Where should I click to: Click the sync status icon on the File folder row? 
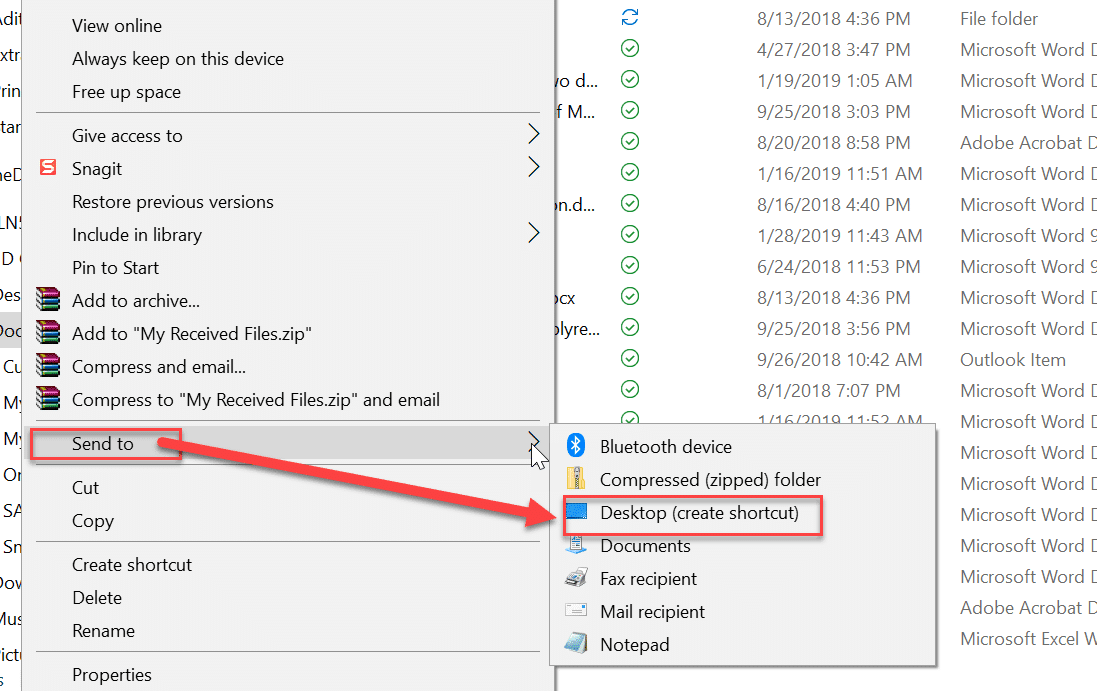point(630,17)
